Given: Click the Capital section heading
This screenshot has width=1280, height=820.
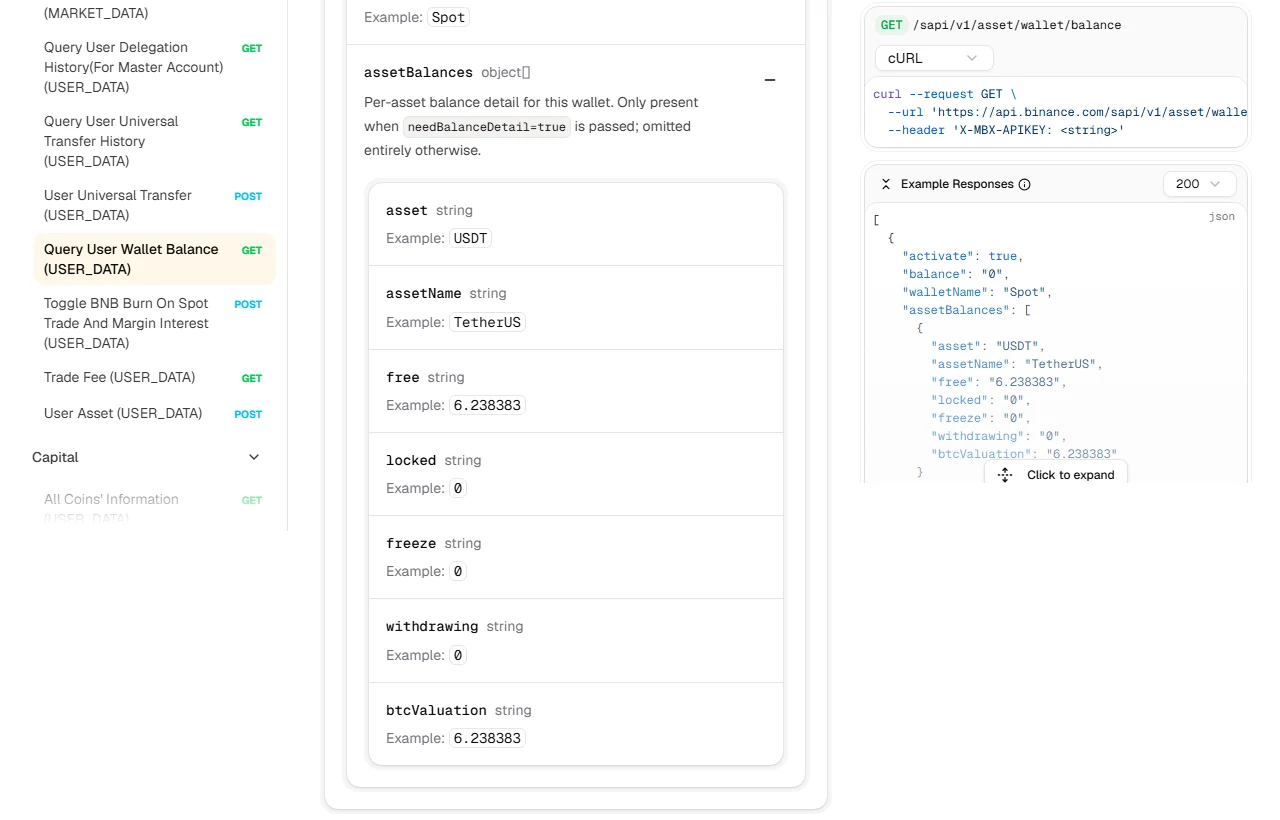Looking at the screenshot, I should point(55,457).
